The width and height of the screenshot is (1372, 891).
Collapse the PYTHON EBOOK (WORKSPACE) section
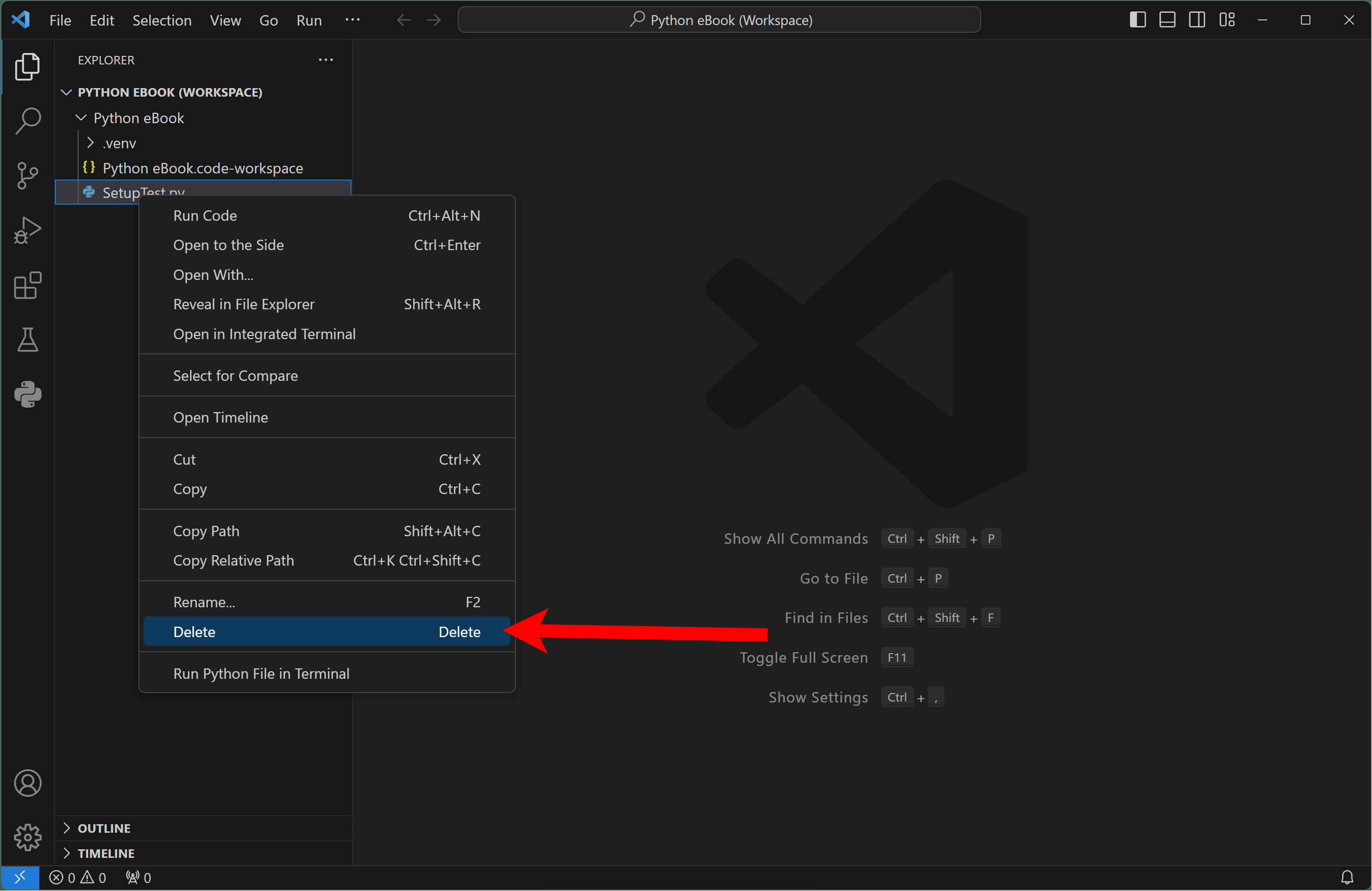[204, 92]
